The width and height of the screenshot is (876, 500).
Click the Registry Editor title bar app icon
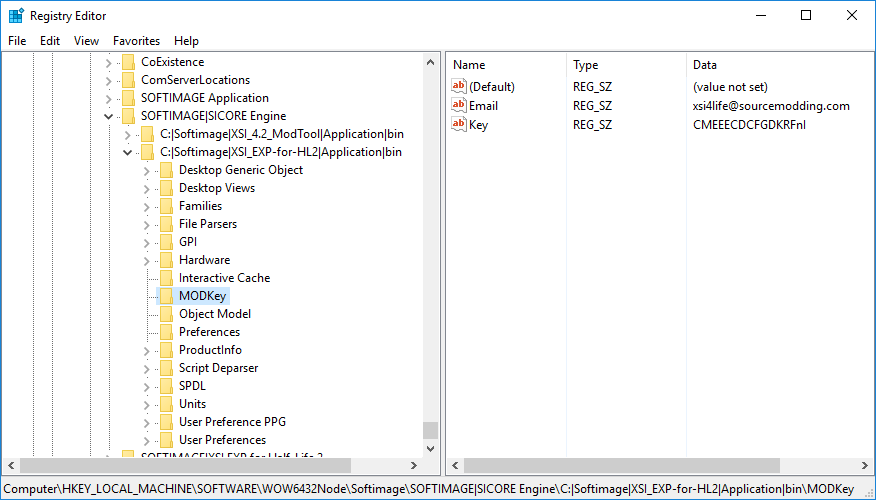point(16,16)
